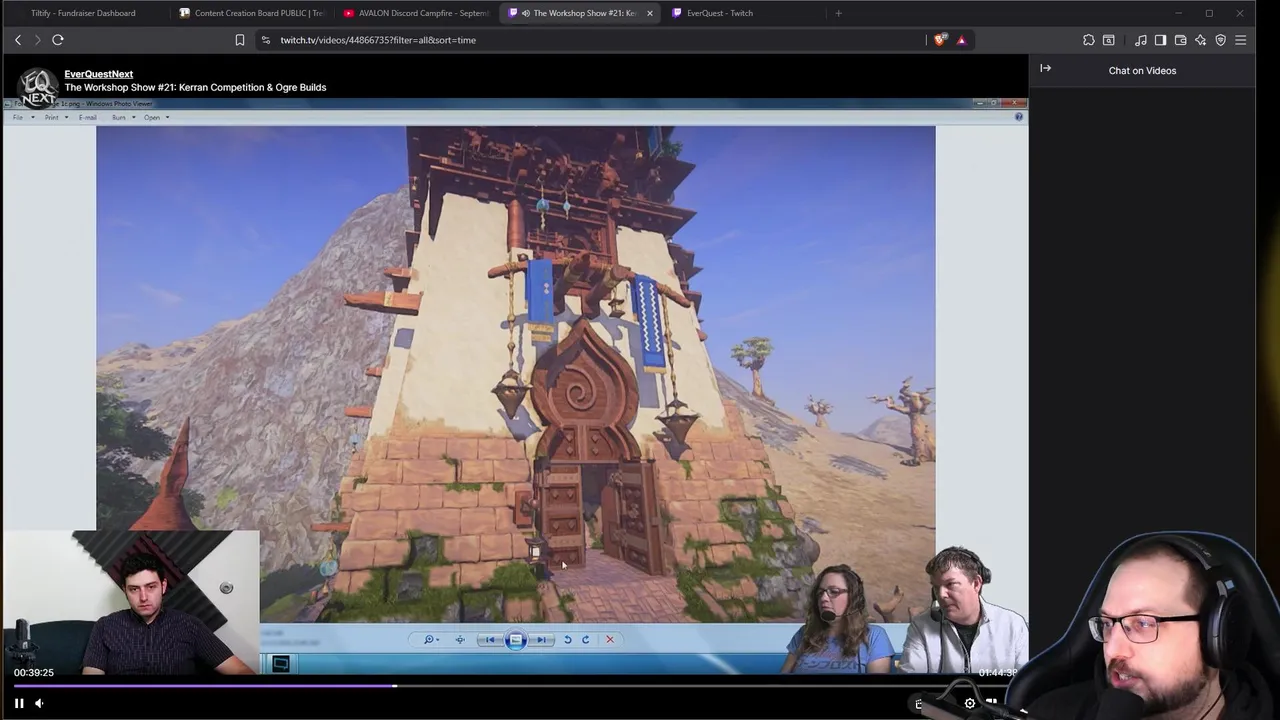Click the EQ Next channel avatar logo
This screenshot has height=720, width=1280.
(x=38, y=87)
